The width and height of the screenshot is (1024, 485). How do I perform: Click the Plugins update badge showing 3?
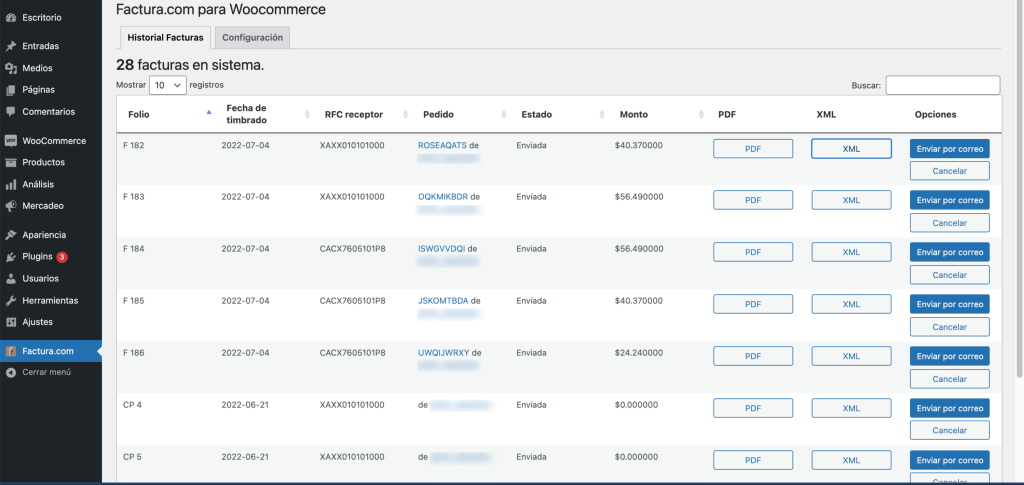click(62, 257)
